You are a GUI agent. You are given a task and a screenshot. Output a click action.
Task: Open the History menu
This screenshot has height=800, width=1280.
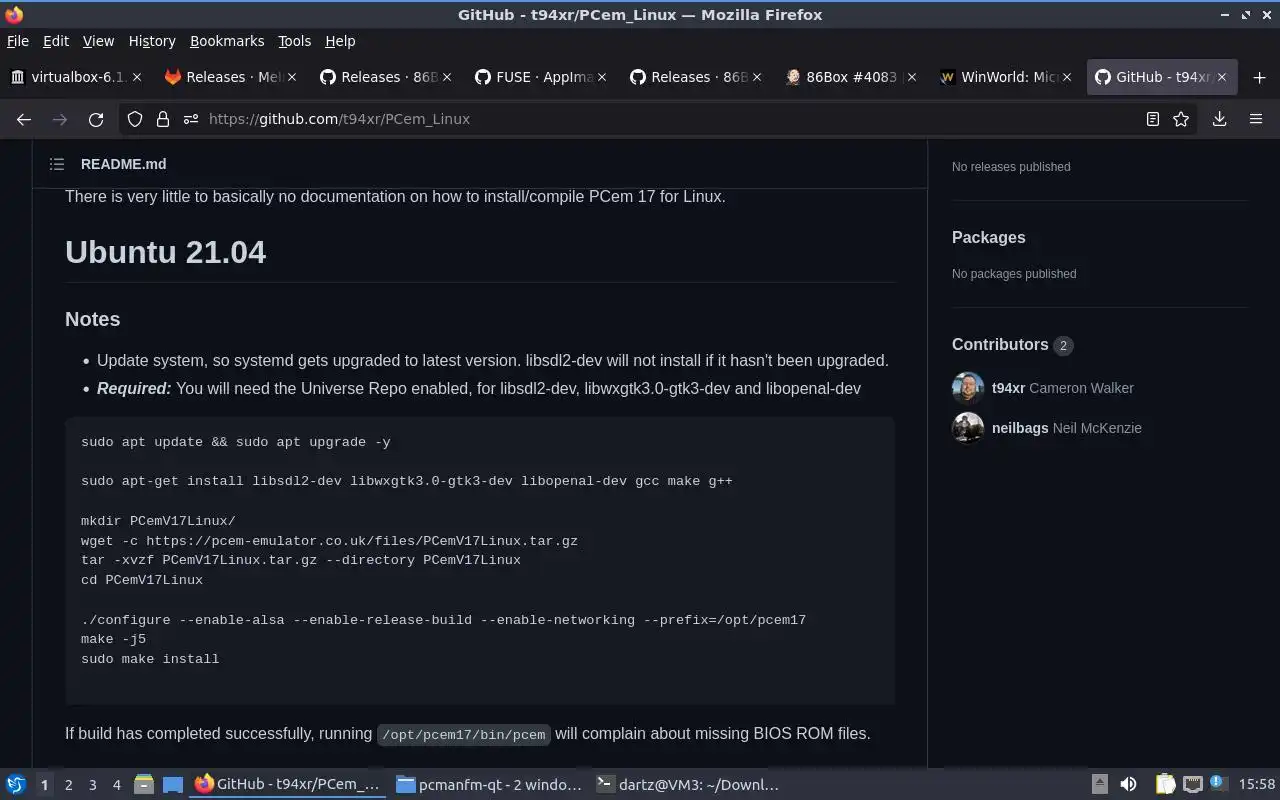click(152, 41)
